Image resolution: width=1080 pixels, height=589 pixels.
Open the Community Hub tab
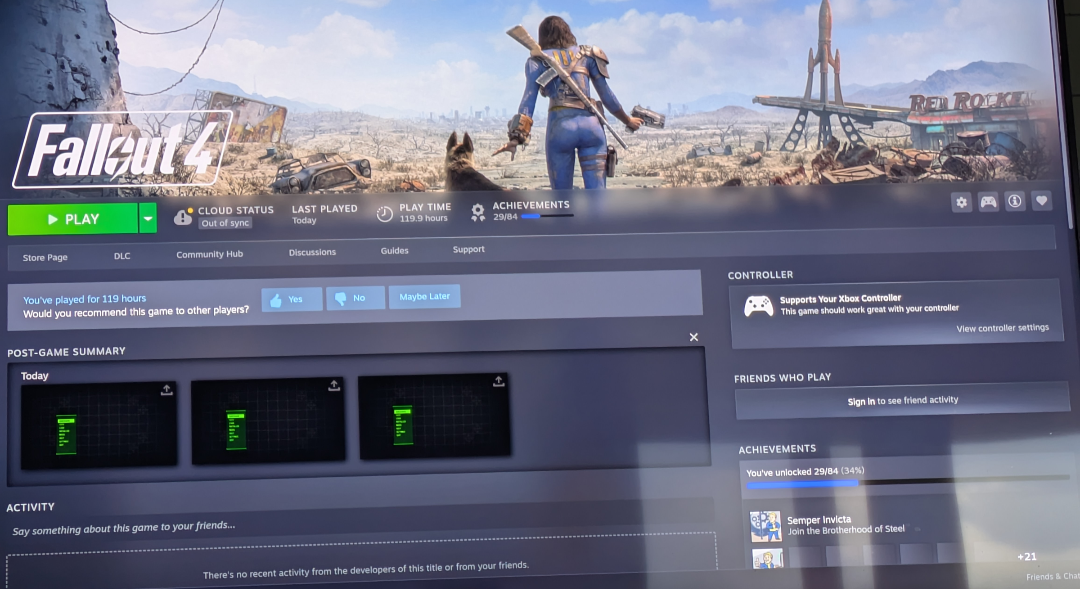(209, 254)
